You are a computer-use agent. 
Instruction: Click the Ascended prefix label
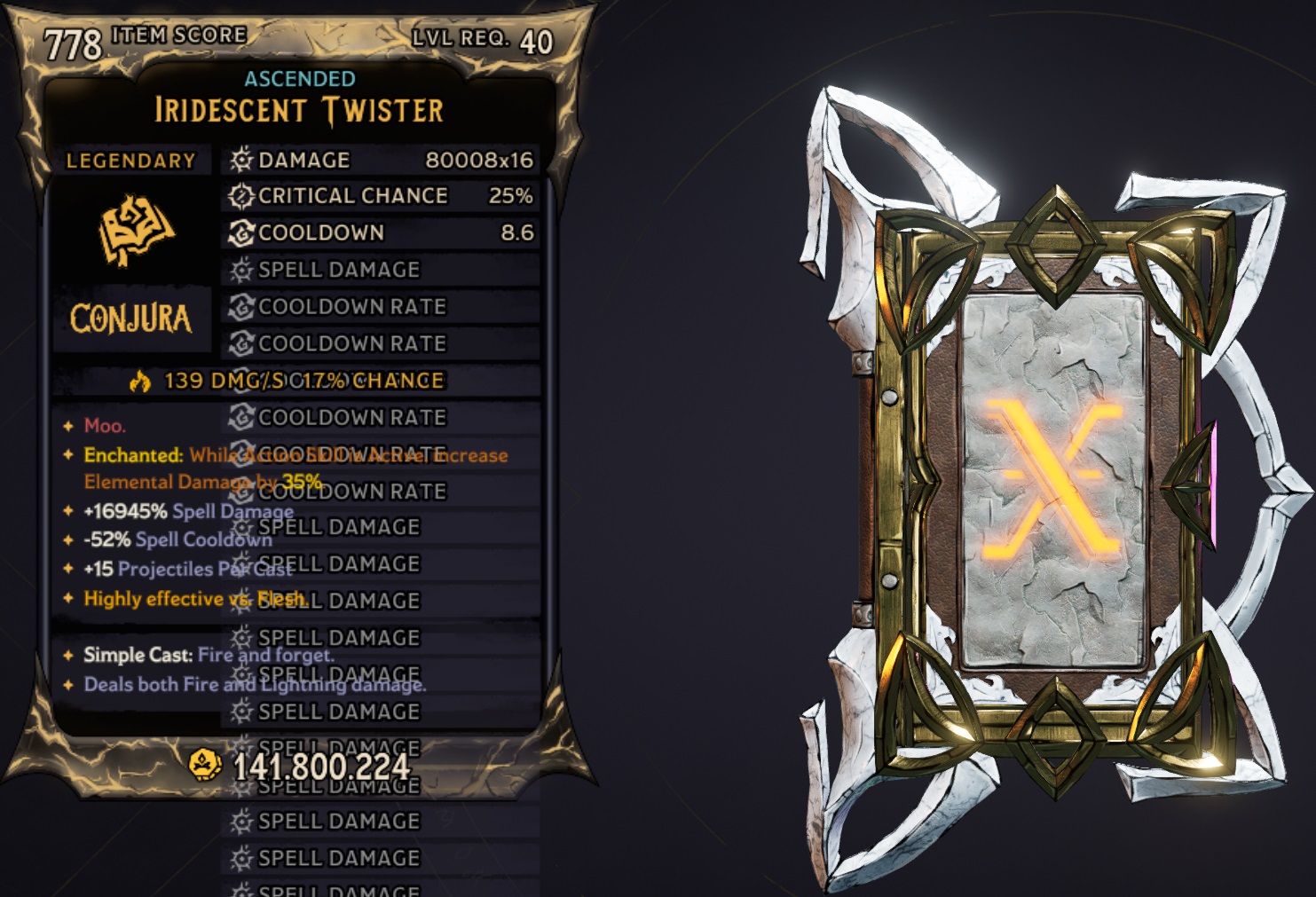300,79
